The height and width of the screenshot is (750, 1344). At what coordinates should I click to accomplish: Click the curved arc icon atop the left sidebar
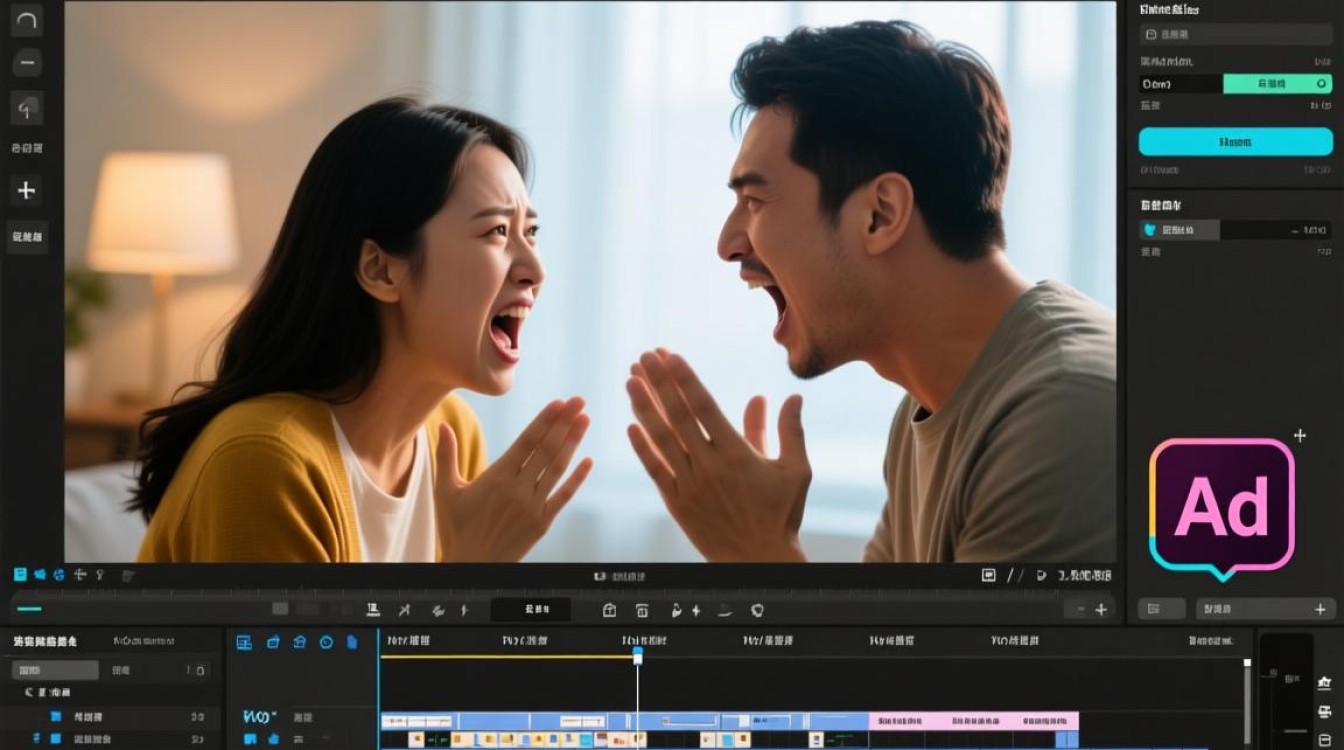tap(27, 20)
